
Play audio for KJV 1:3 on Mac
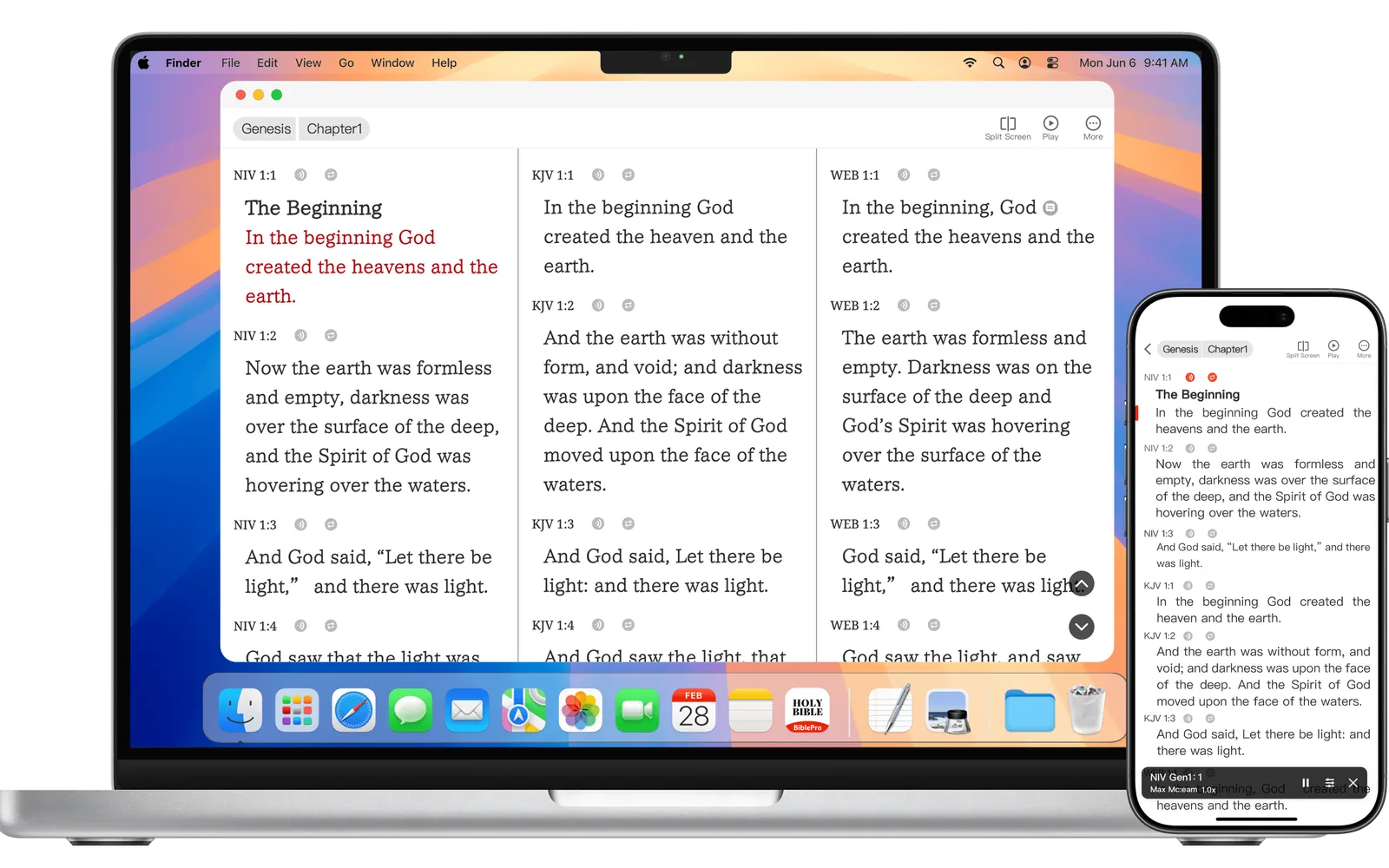pyautogui.click(x=598, y=523)
